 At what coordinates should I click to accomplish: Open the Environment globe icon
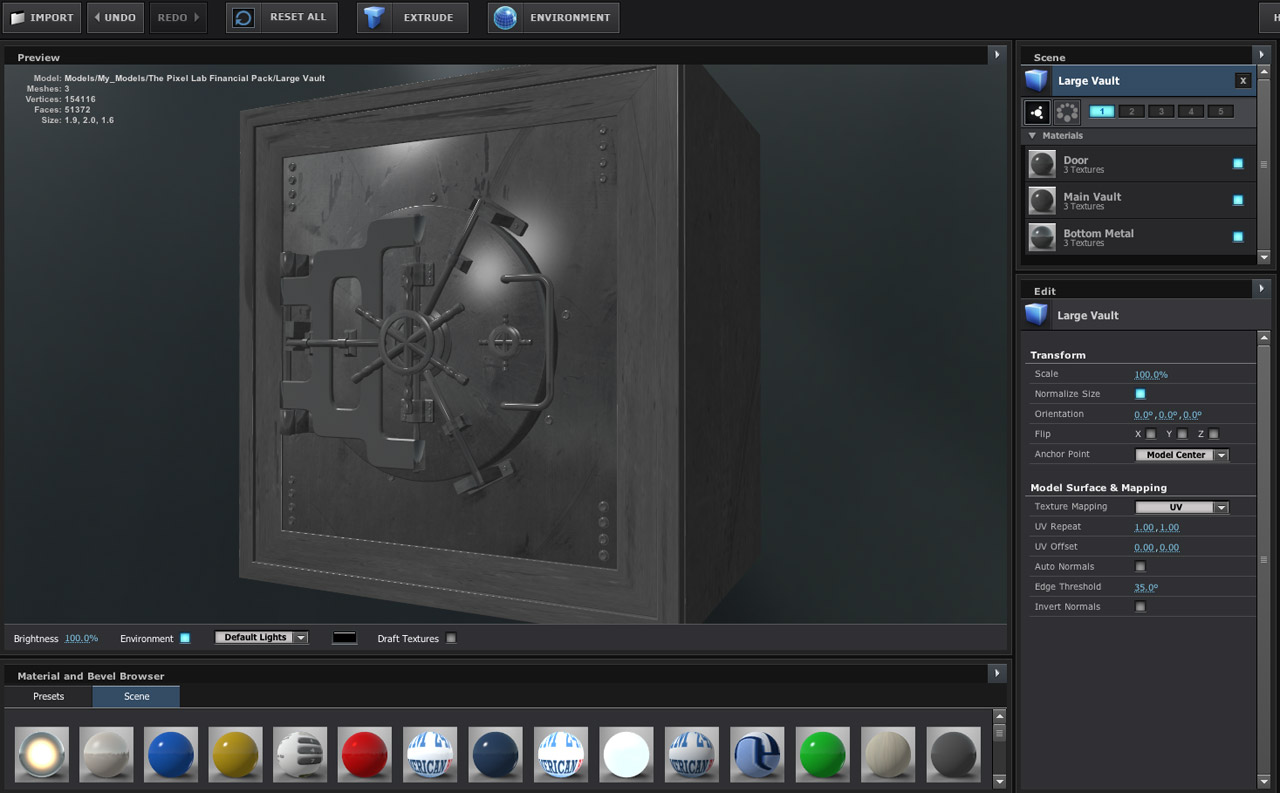click(x=506, y=18)
